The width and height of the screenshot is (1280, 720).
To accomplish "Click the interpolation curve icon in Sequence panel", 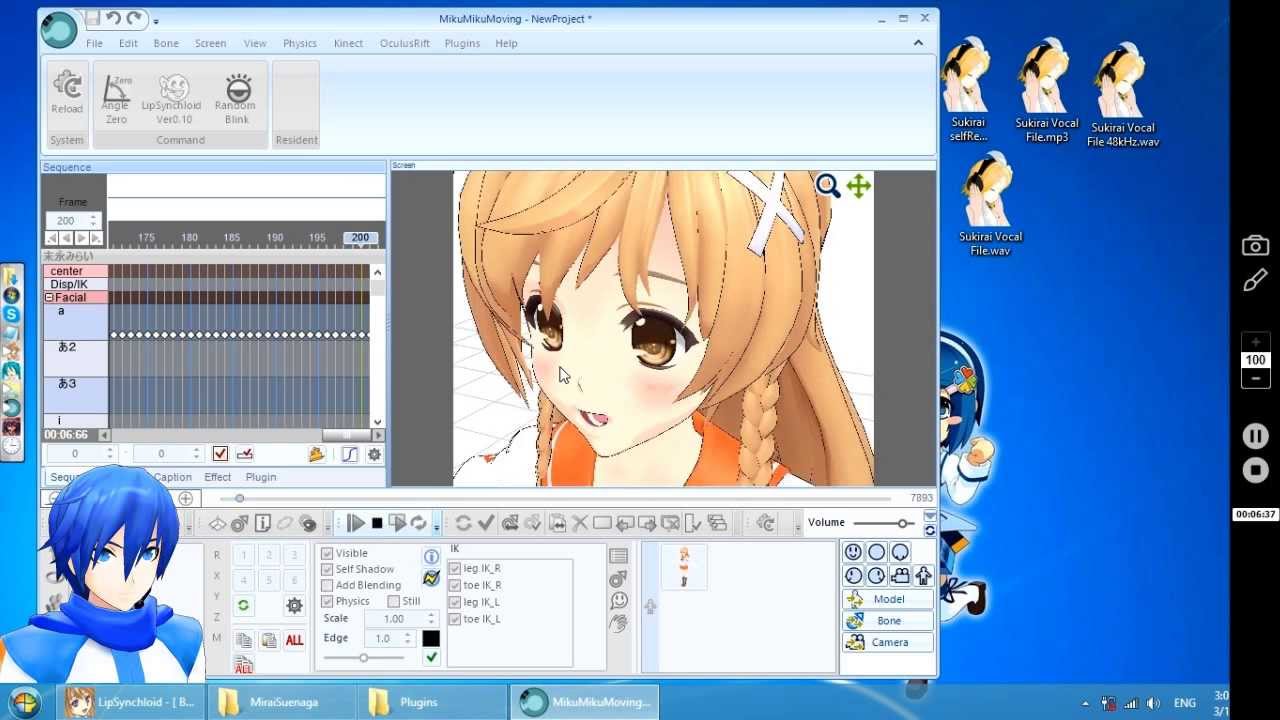I will coord(349,454).
